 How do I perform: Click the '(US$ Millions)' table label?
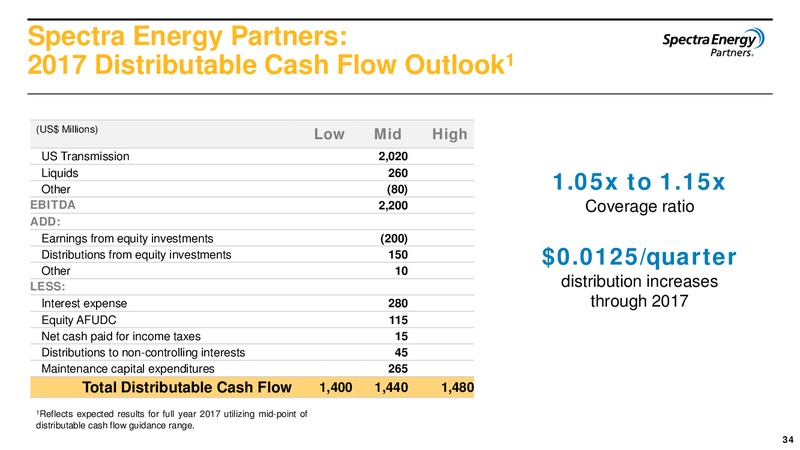point(67,129)
